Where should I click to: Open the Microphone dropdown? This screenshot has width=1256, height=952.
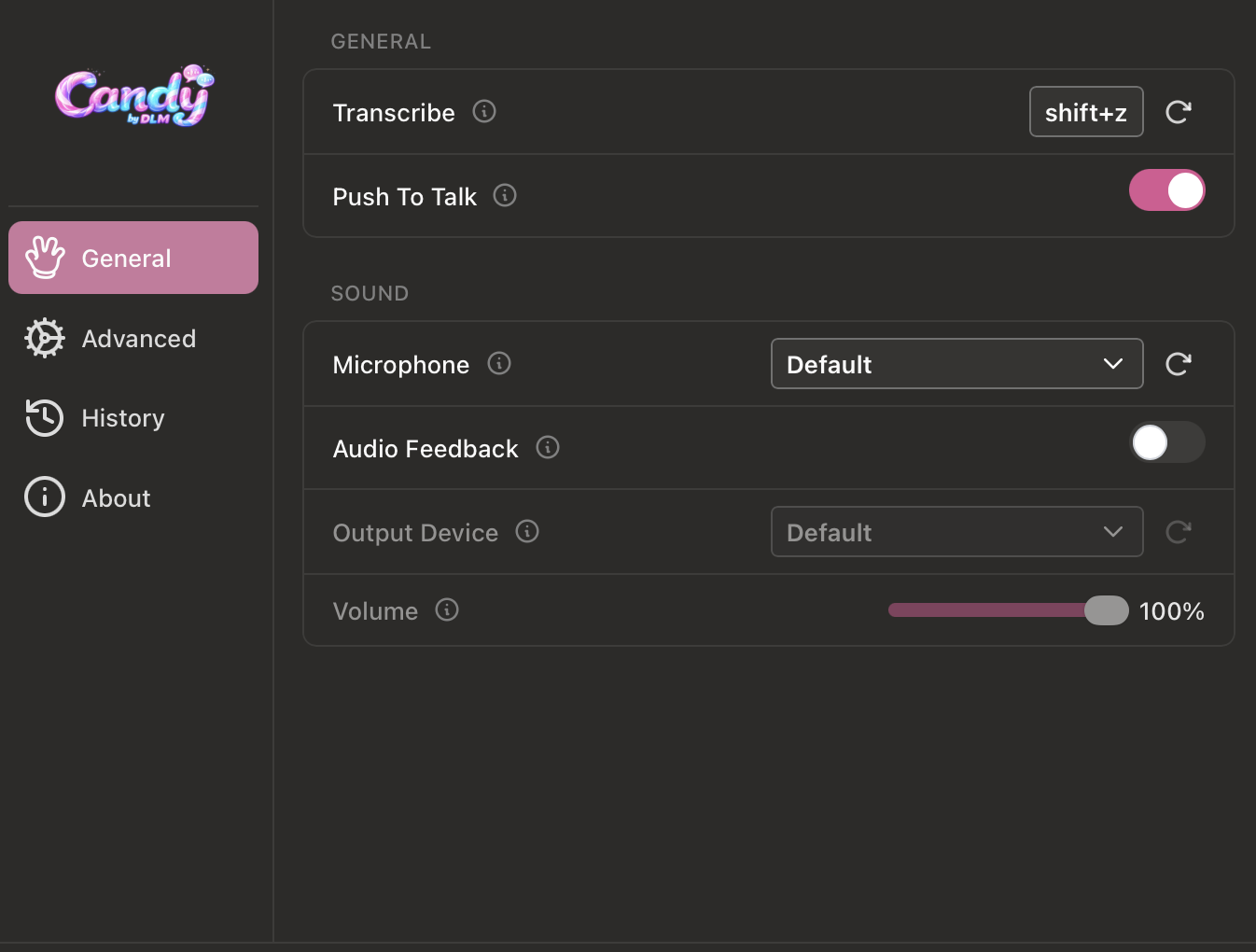[956, 364]
